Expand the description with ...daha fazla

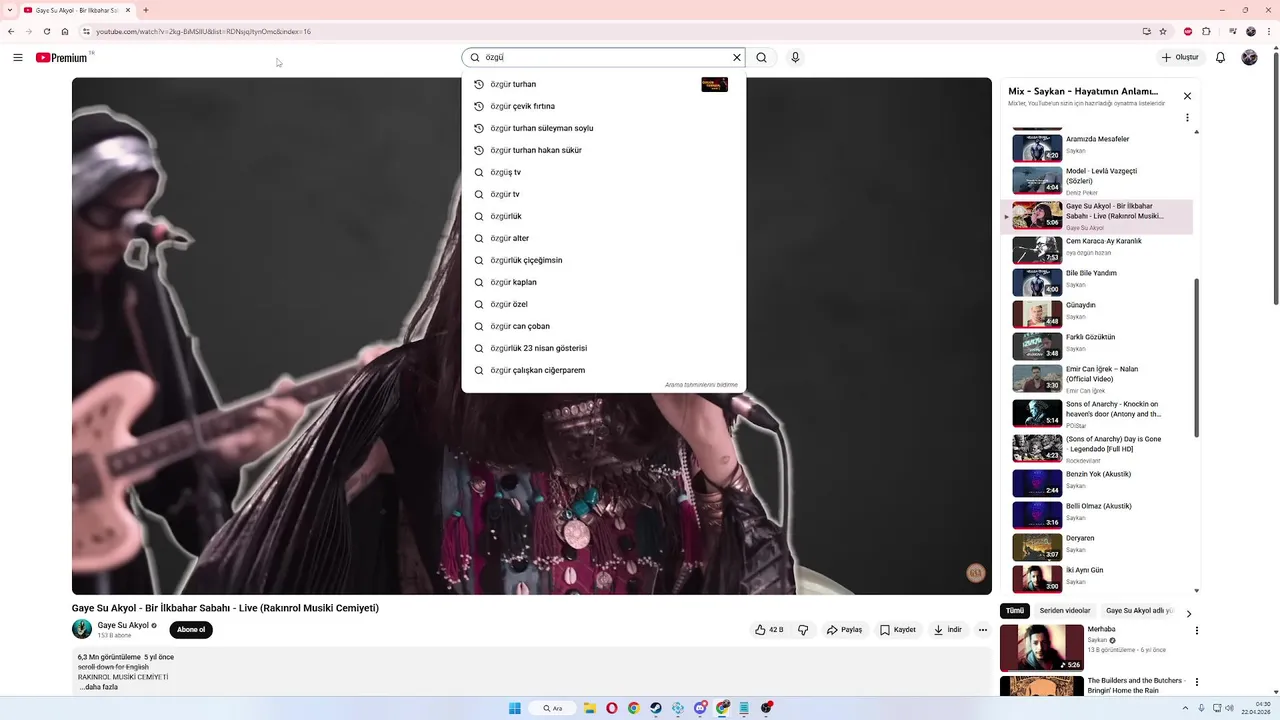pos(99,687)
